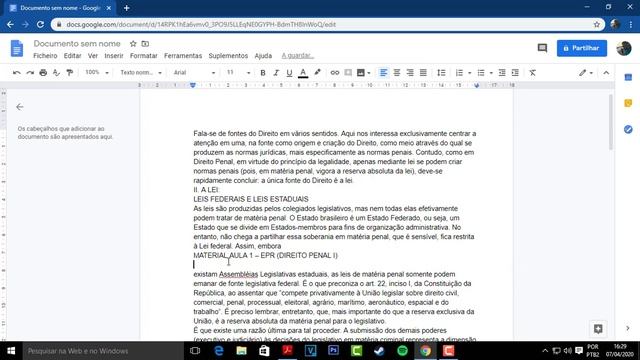640x360 pixels.
Task: Click the Explore button at bottom right
Action: 598,329
